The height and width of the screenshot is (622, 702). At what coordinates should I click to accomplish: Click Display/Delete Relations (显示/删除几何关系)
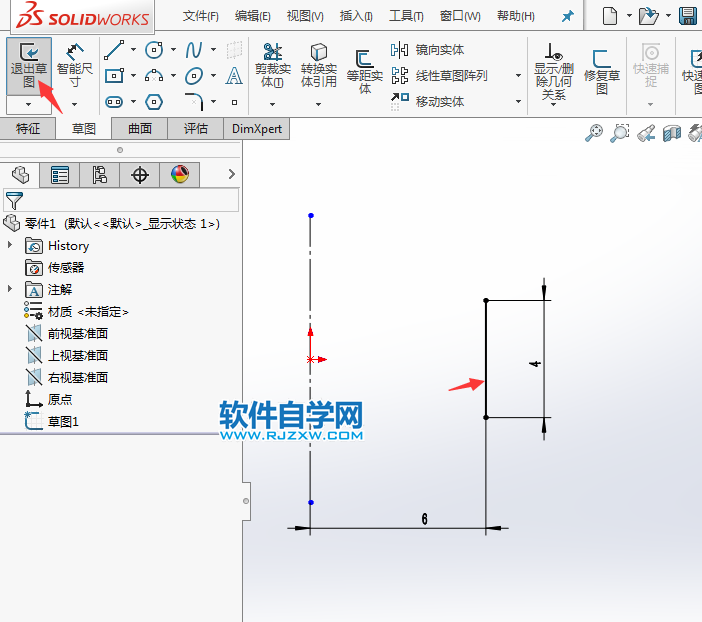[x=554, y=72]
